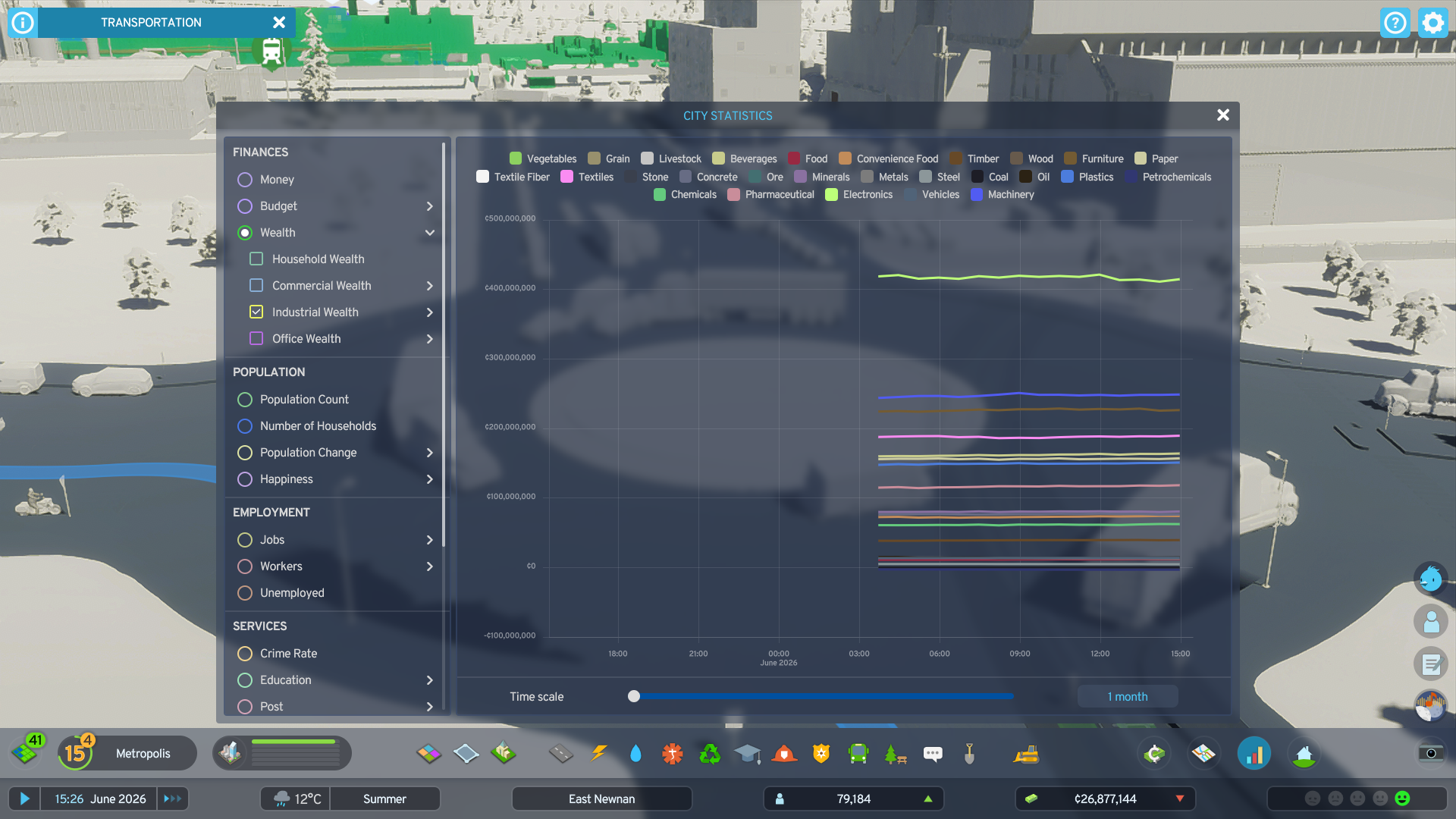The image size is (1456, 819).
Task: Toggle the Machinery legend entry
Action: pos(1003,195)
